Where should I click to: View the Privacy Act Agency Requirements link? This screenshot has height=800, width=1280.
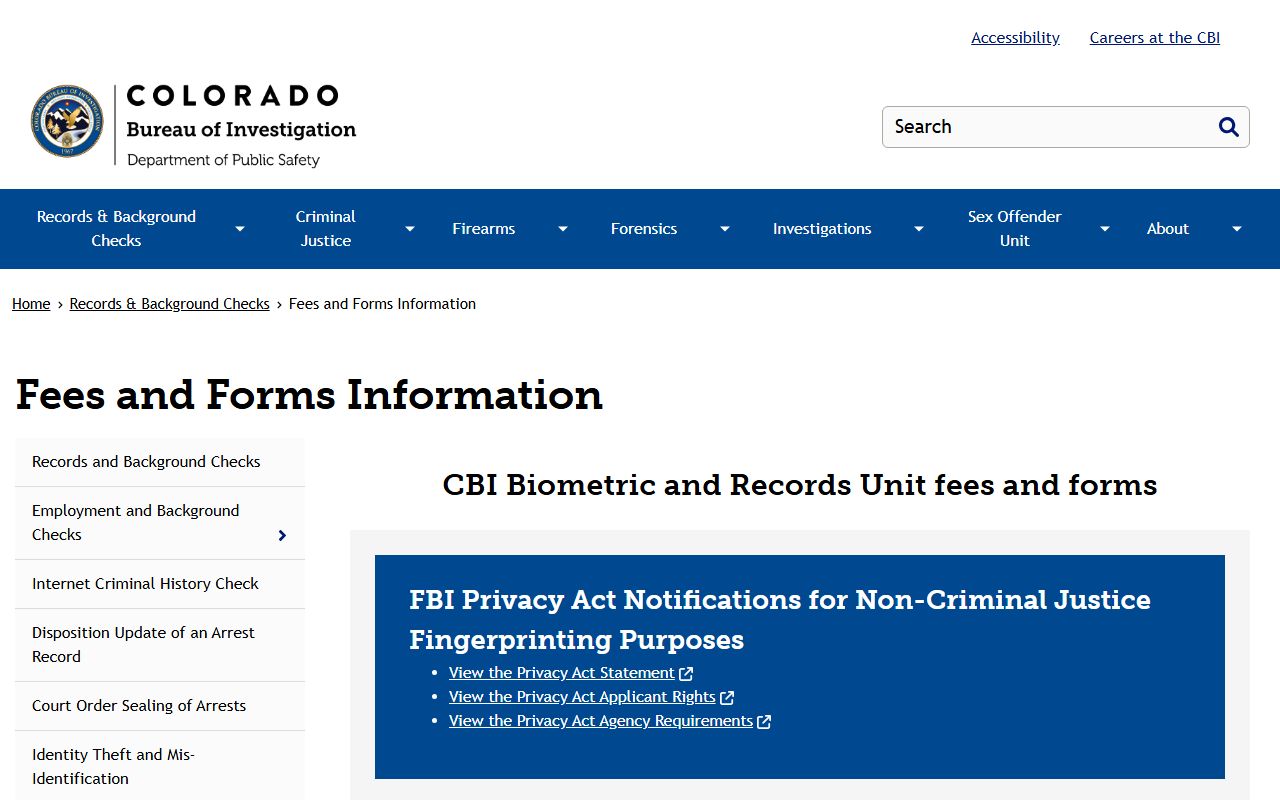601,721
